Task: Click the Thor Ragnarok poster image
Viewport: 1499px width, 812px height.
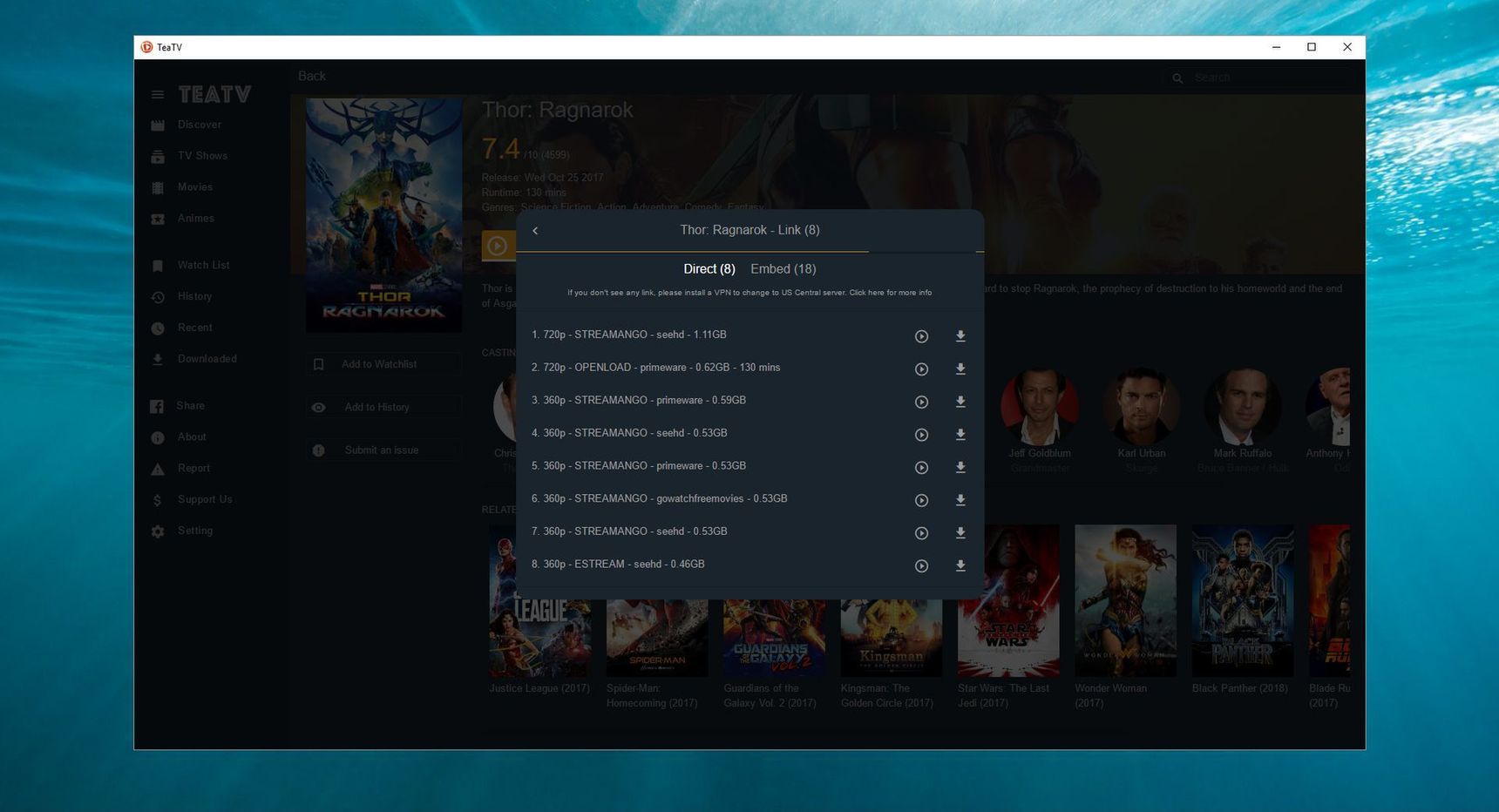Action: click(x=383, y=214)
